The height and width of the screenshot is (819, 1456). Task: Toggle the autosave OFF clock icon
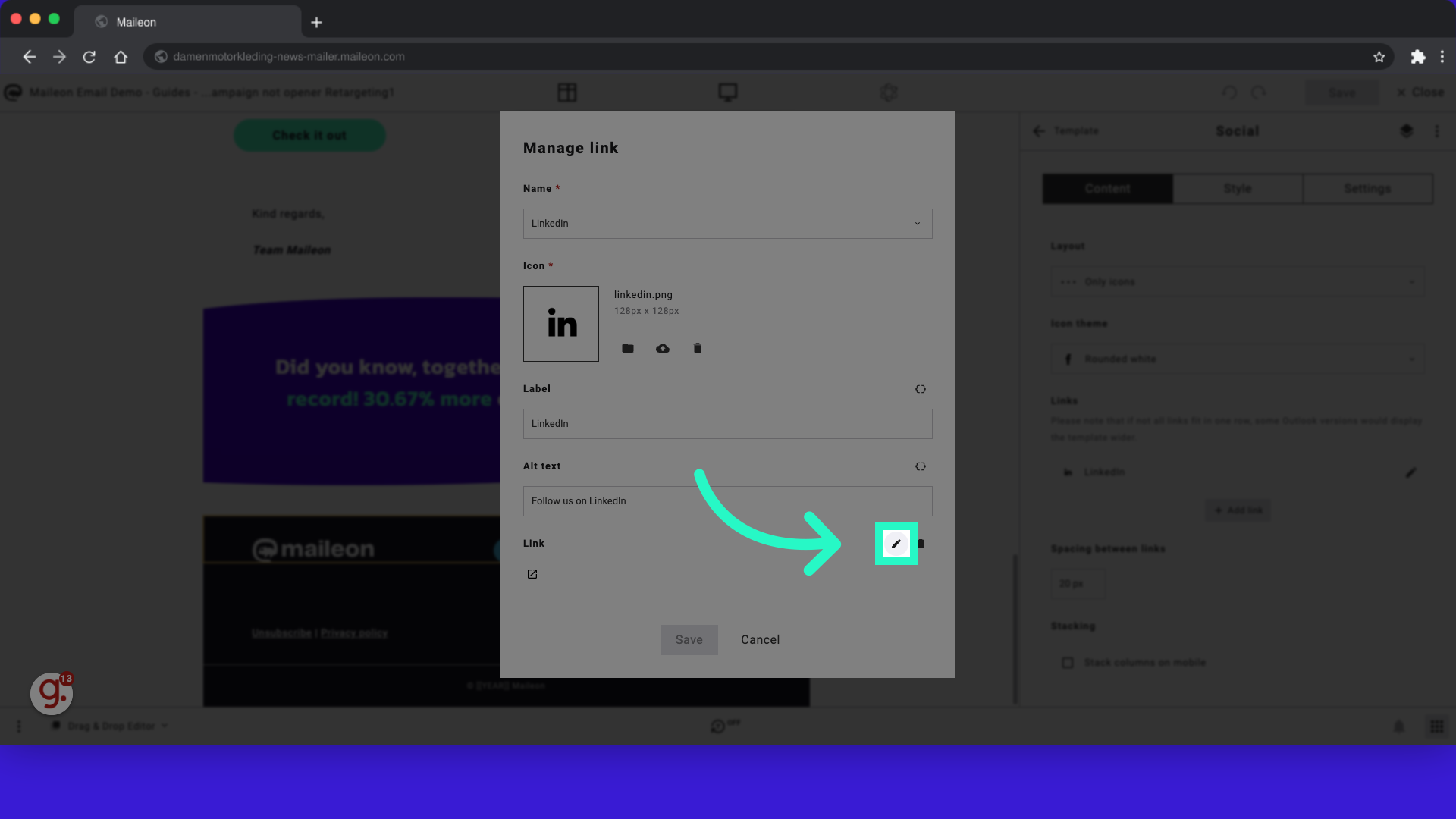[724, 726]
